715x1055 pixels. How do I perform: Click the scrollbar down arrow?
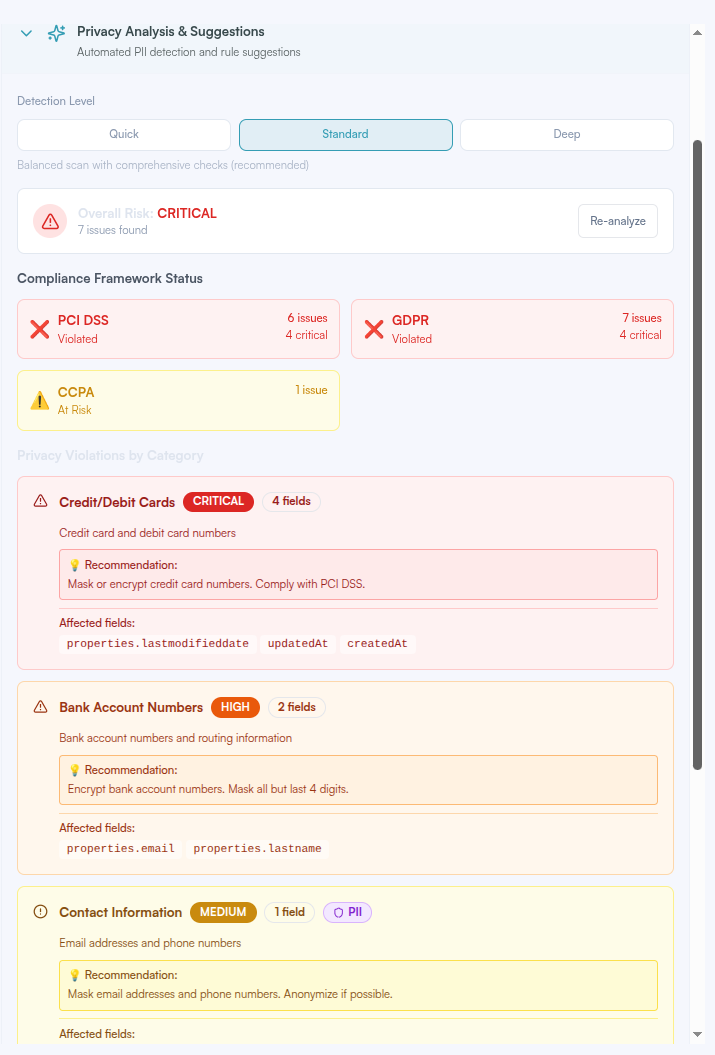(x=697, y=1034)
